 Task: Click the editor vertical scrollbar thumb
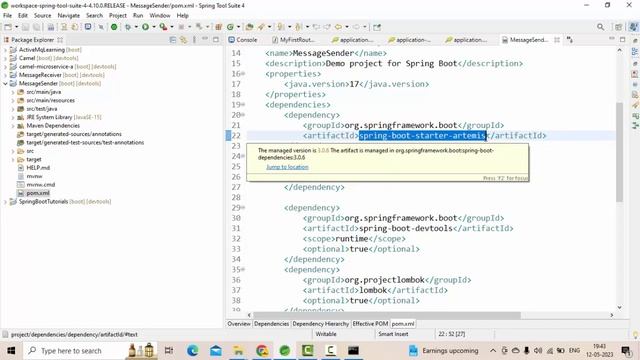[x=619, y=152]
